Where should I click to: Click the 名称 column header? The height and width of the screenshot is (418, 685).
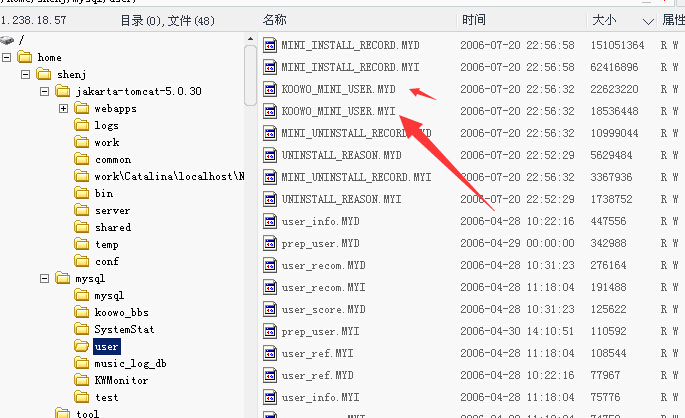point(275,20)
